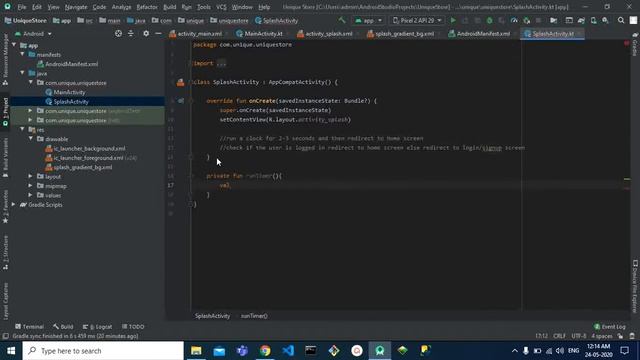Click the ENG language indicator in system tray
The height and width of the screenshot is (360, 640).
pos(573,351)
